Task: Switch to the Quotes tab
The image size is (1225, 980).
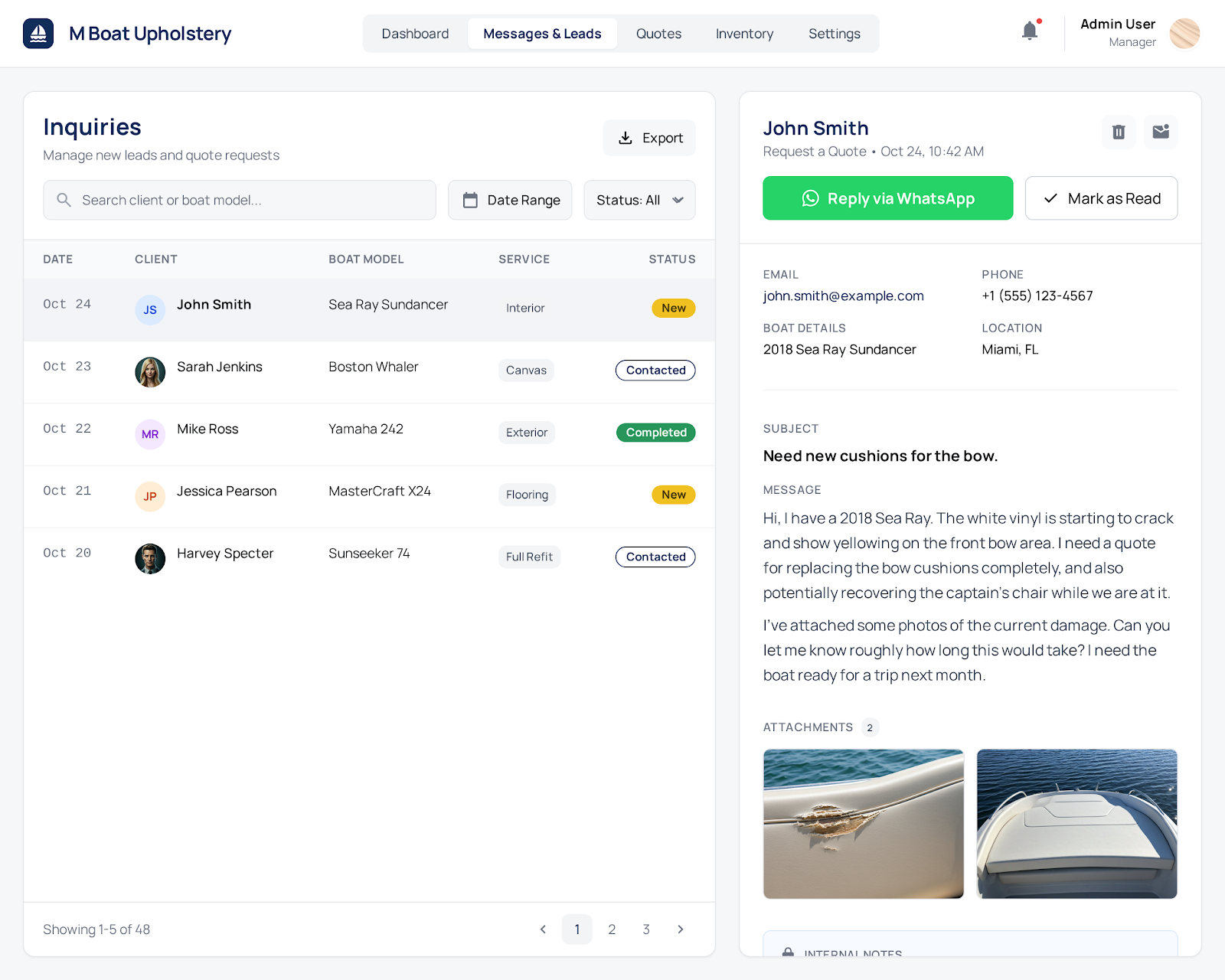Action: click(658, 33)
